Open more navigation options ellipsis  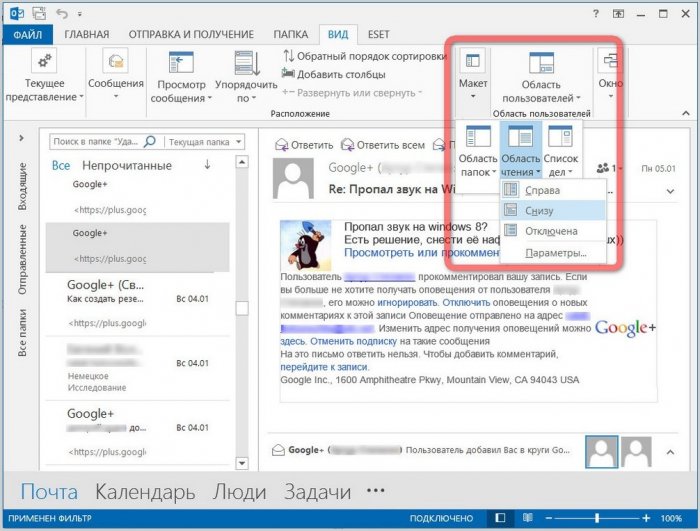coord(375,491)
